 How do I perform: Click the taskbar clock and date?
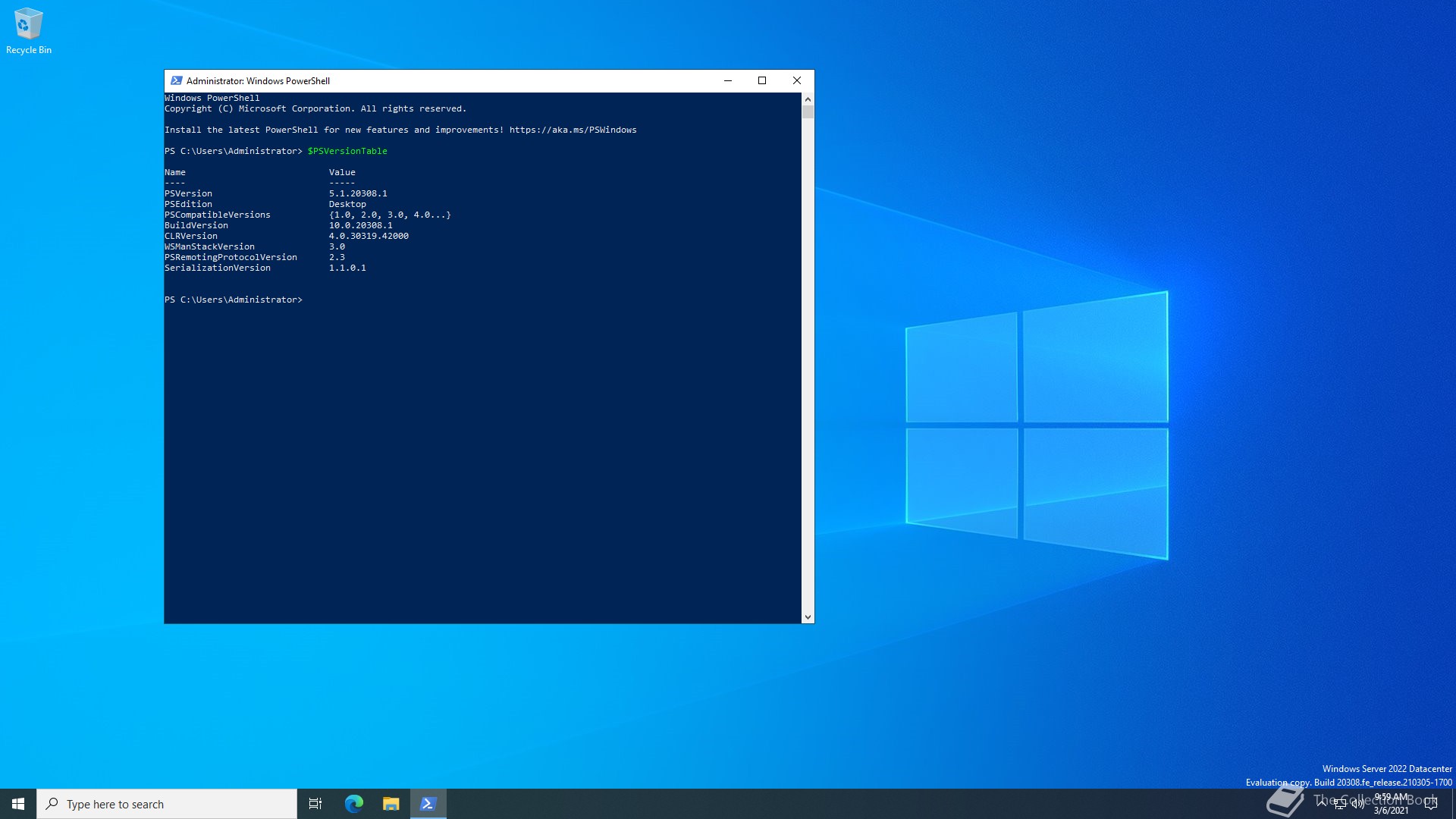click(x=1391, y=804)
